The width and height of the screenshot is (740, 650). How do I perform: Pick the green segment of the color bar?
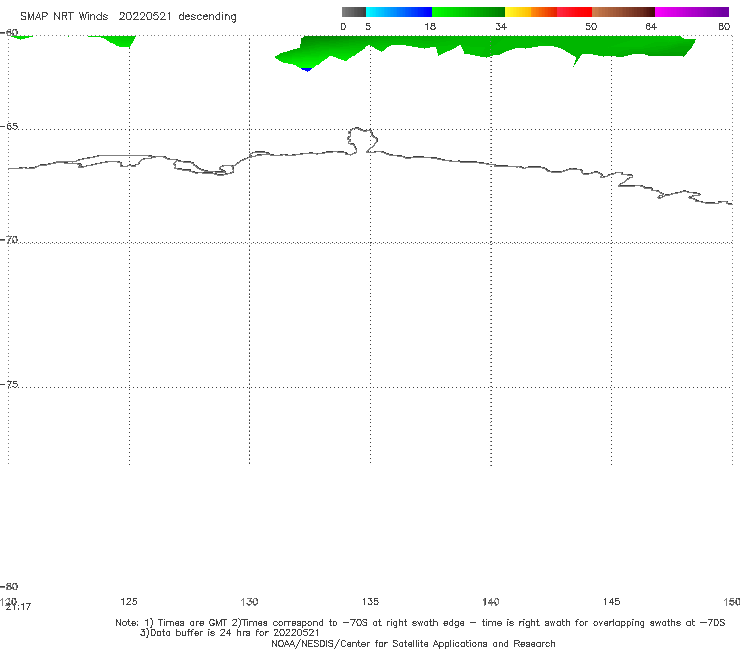(x=468, y=12)
